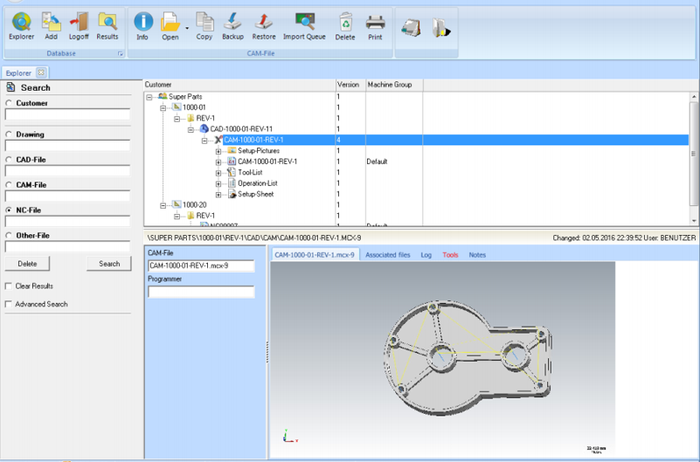Open the Notes tab
The height and width of the screenshot is (462, 700).
click(x=477, y=255)
